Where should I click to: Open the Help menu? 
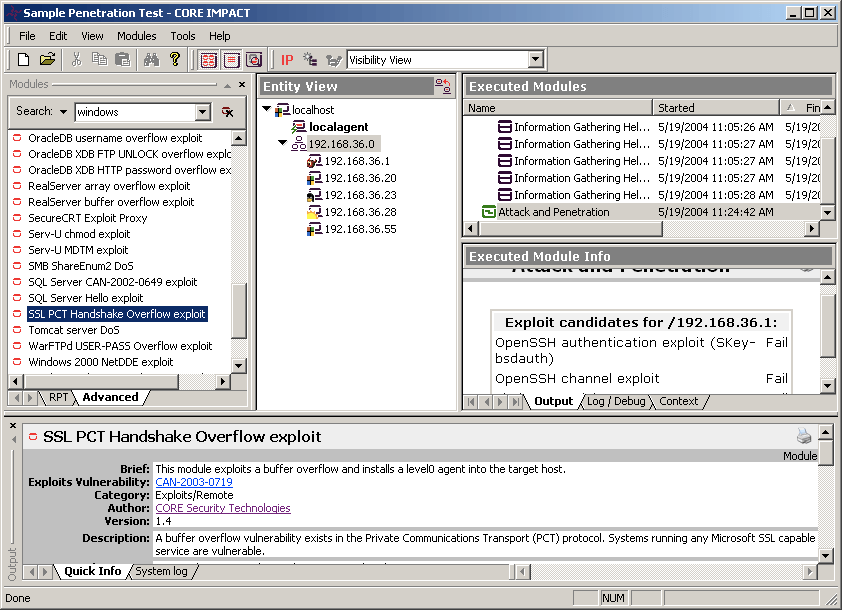220,36
